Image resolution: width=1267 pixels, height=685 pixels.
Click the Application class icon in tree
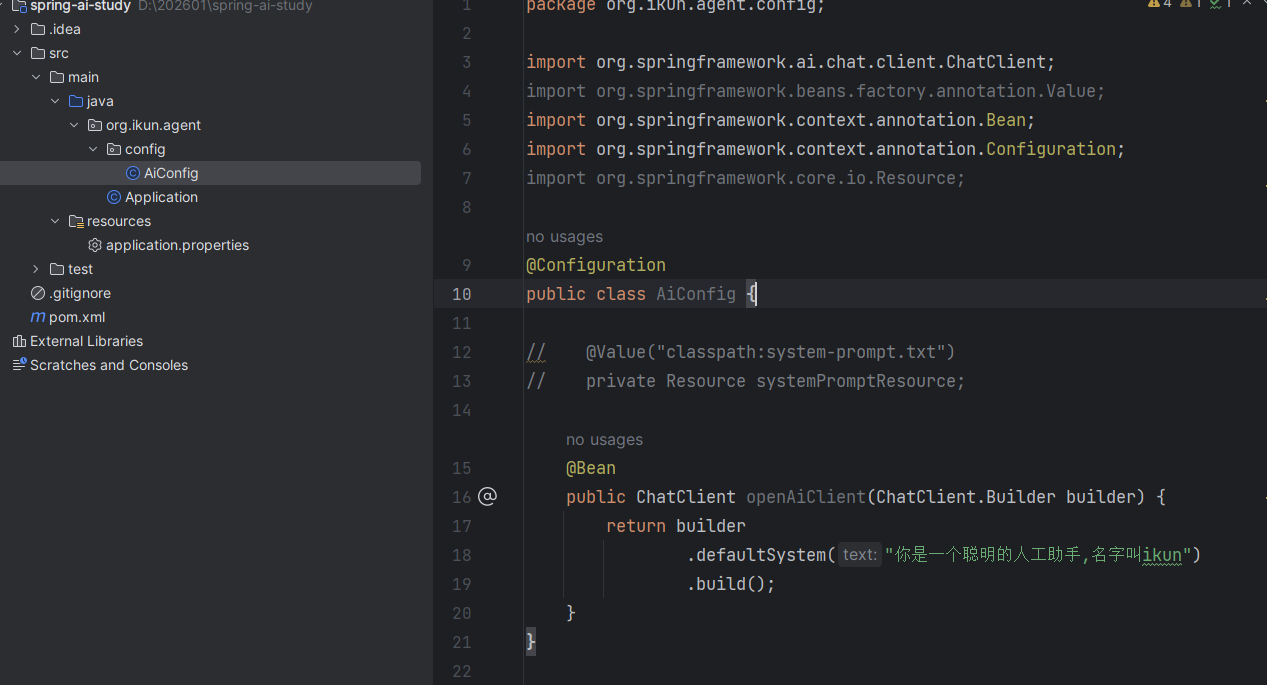point(114,197)
